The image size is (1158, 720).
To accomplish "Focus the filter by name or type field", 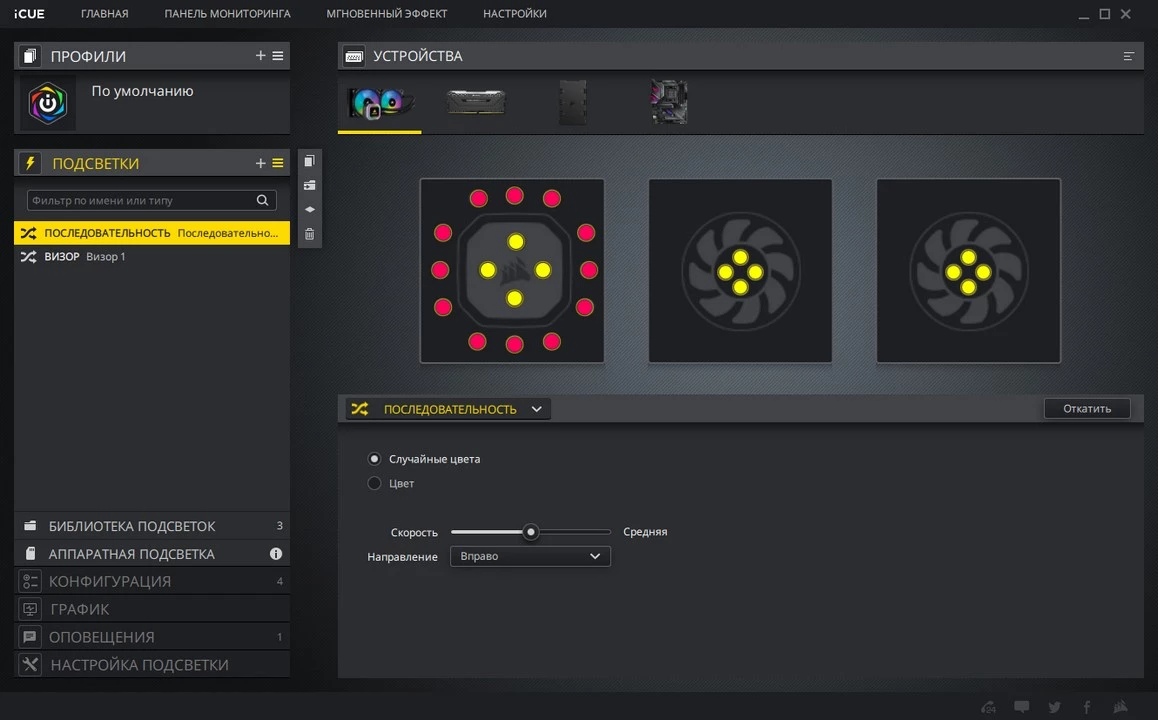I will coord(151,200).
